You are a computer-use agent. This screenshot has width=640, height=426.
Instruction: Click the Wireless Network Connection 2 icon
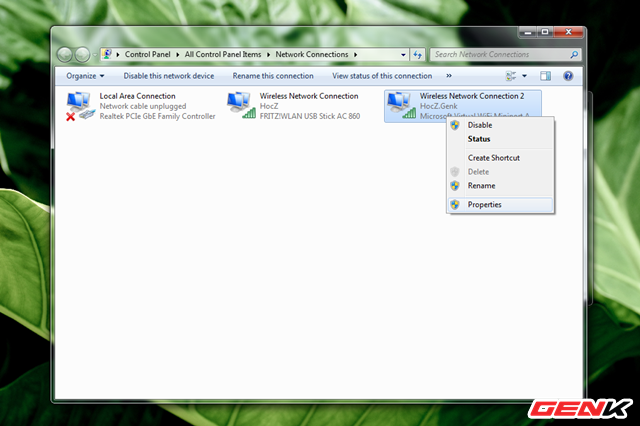pyautogui.click(x=400, y=103)
